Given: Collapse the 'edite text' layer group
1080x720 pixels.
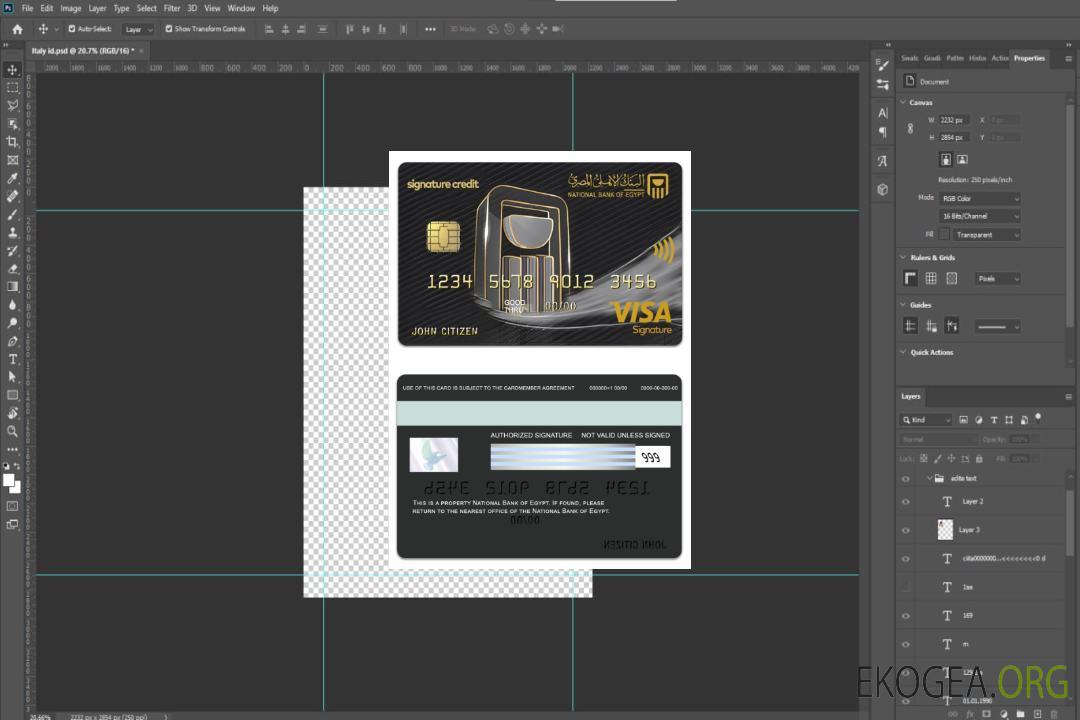Looking at the screenshot, I should (x=928, y=479).
